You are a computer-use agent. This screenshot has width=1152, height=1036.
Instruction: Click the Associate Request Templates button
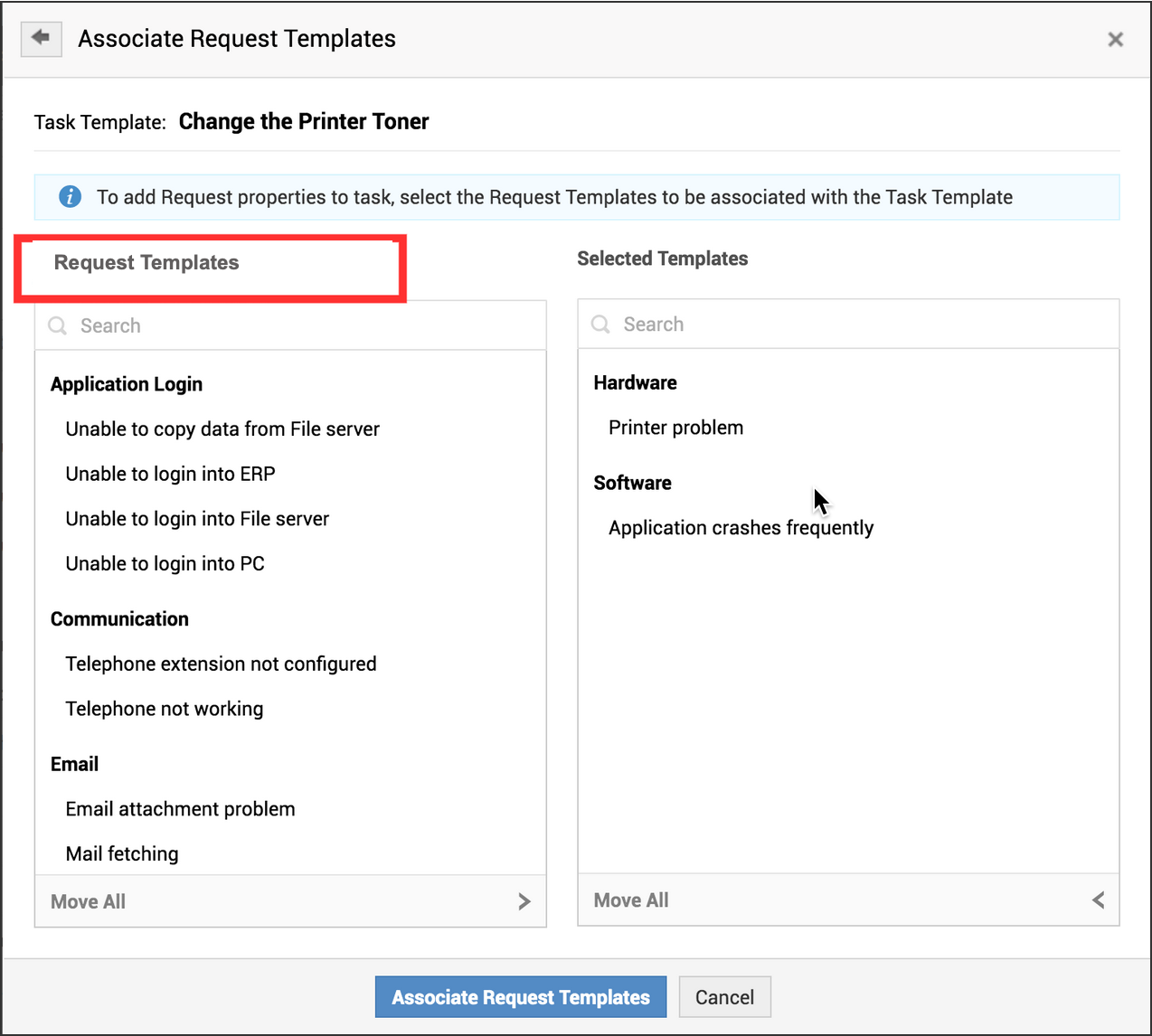(520, 997)
